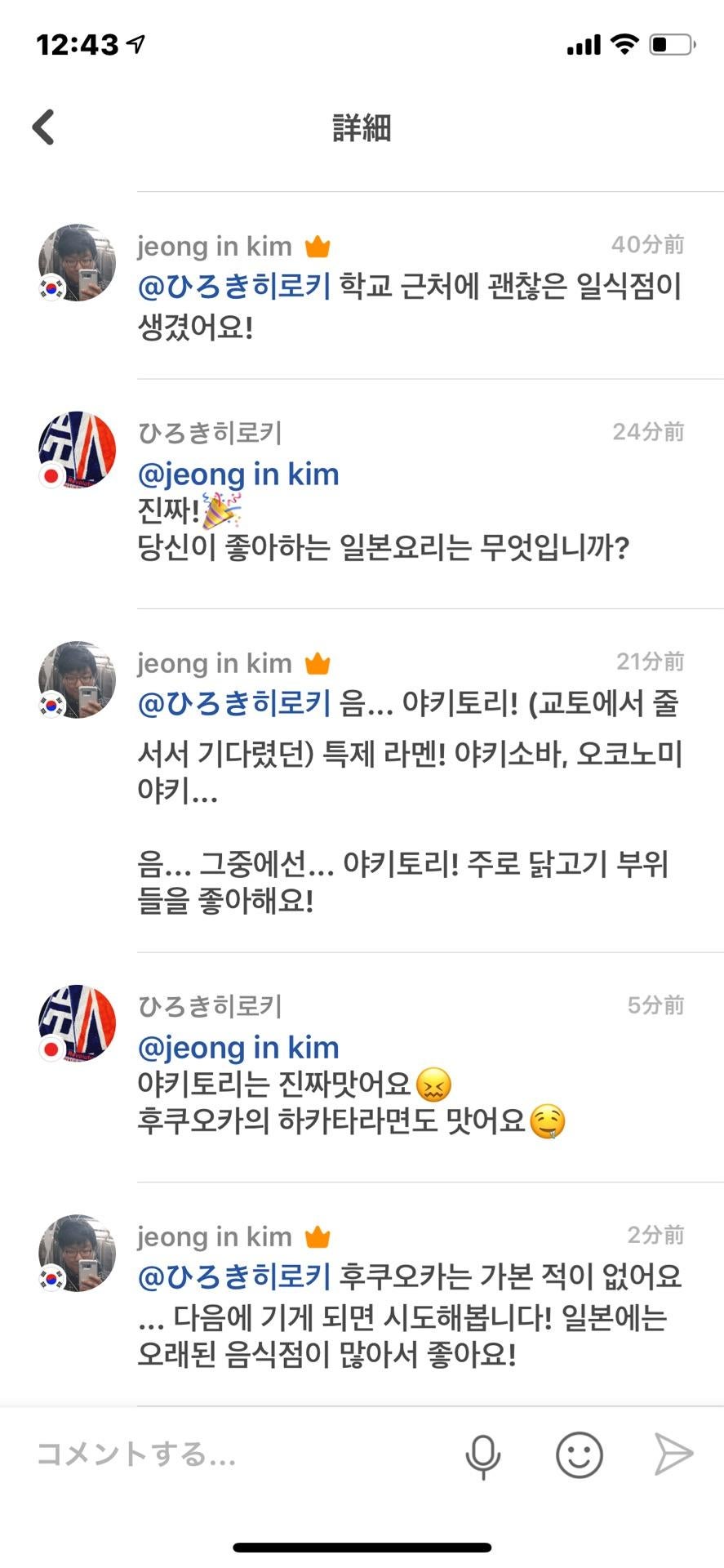Tap the crown badge in the 2分前 comment
Viewport: 724px width, 1568px height.
point(318,1236)
